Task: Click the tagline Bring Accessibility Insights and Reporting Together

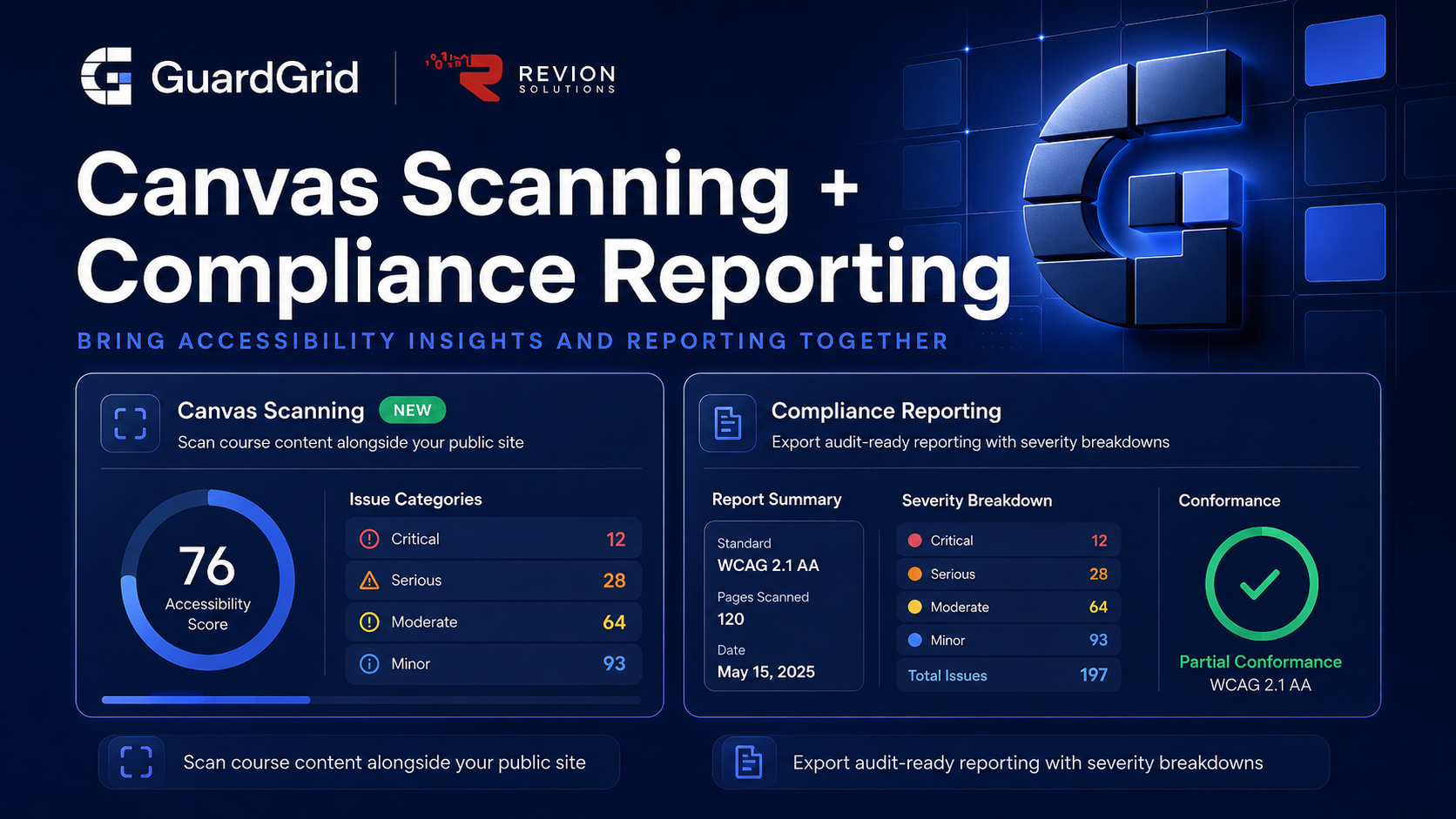Action: click(x=513, y=341)
